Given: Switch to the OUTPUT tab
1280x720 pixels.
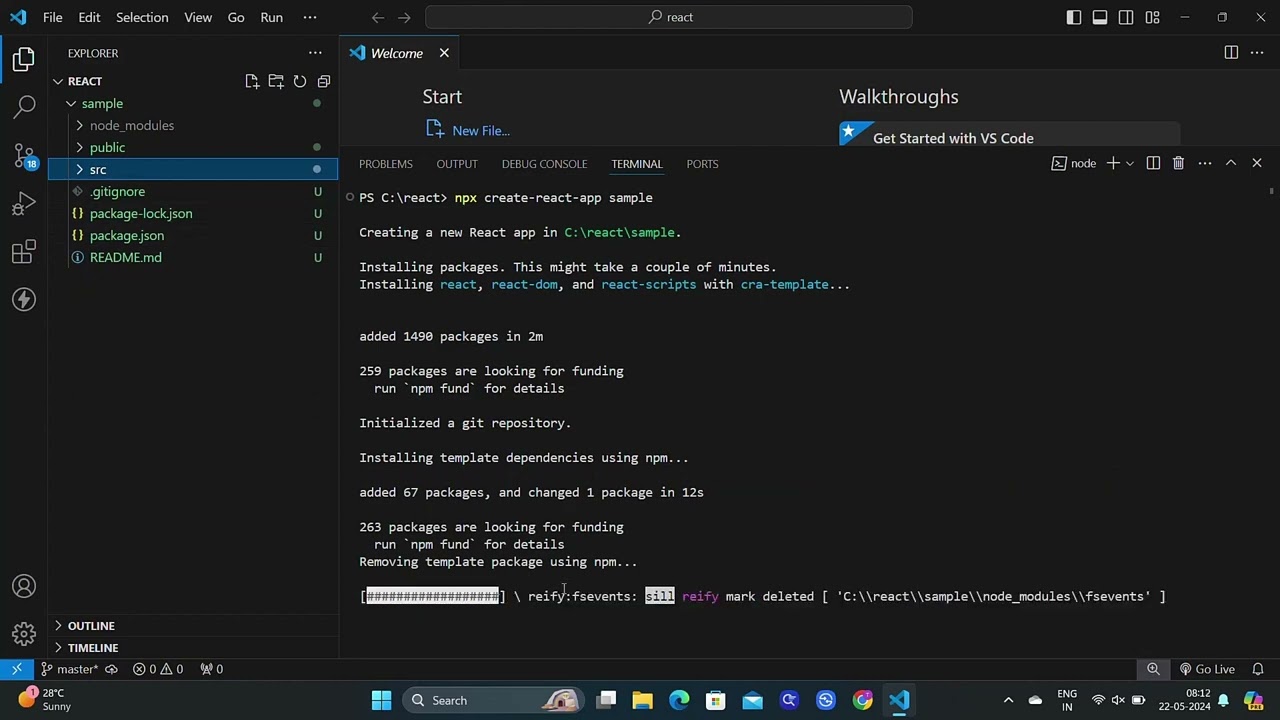Looking at the screenshot, I should point(457,163).
